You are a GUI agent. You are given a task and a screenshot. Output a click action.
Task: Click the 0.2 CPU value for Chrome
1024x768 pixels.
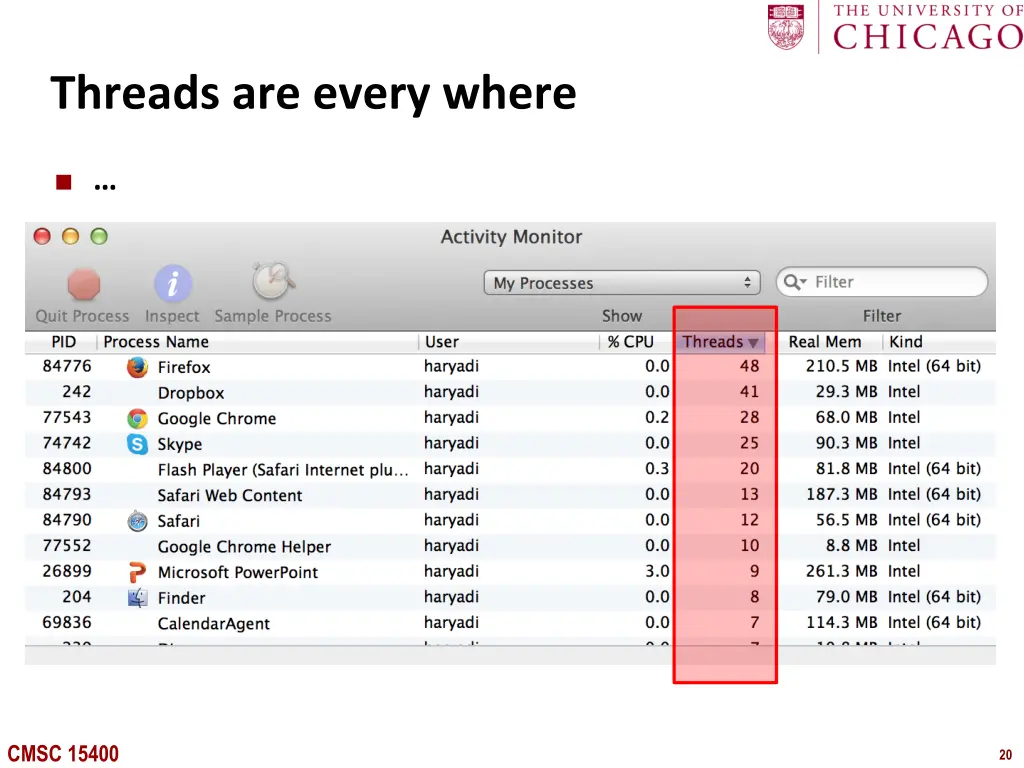657,417
